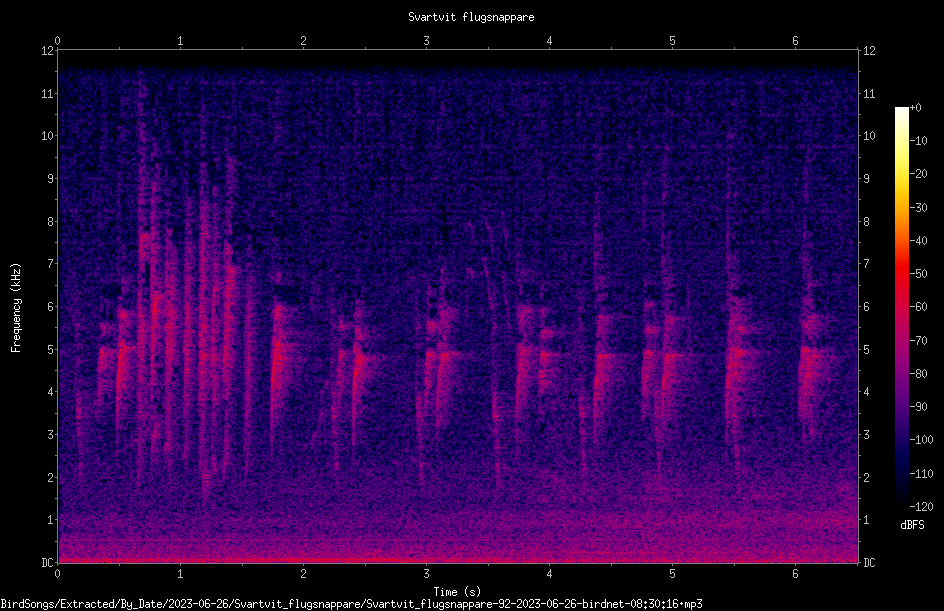This screenshot has height=611, width=944.
Task: Click the "3" tick on the bottom time axis
Action: (426, 574)
